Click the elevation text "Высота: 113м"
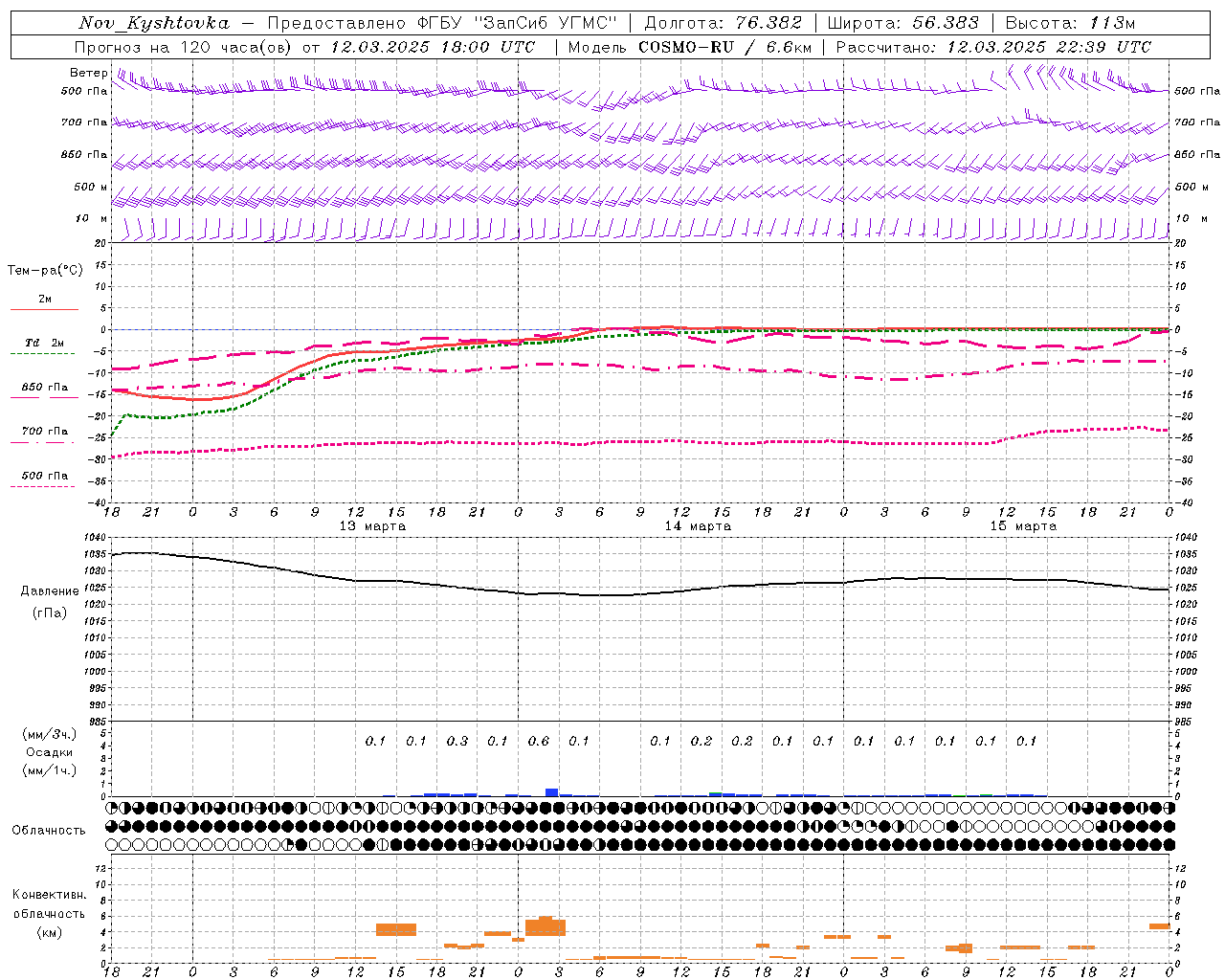The width and height of the screenshot is (1225, 980). click(1070, 23)
